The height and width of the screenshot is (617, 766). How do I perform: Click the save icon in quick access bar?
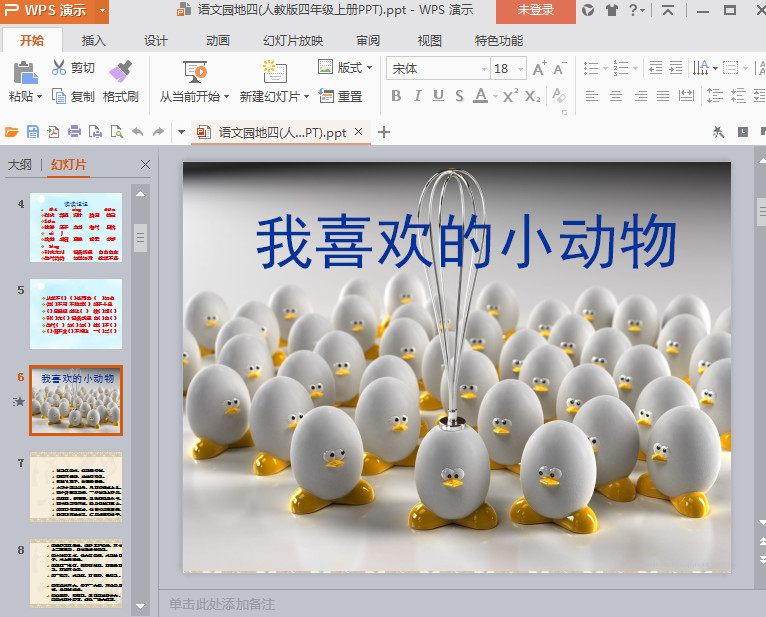33,132
